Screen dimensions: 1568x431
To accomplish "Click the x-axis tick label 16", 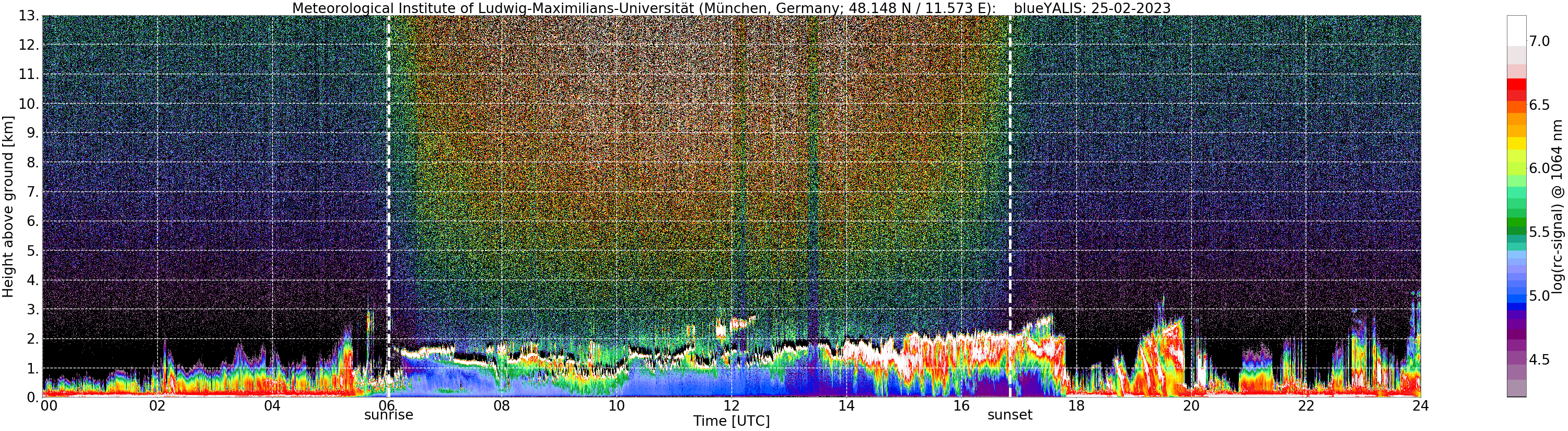I will tap(961, 406).
